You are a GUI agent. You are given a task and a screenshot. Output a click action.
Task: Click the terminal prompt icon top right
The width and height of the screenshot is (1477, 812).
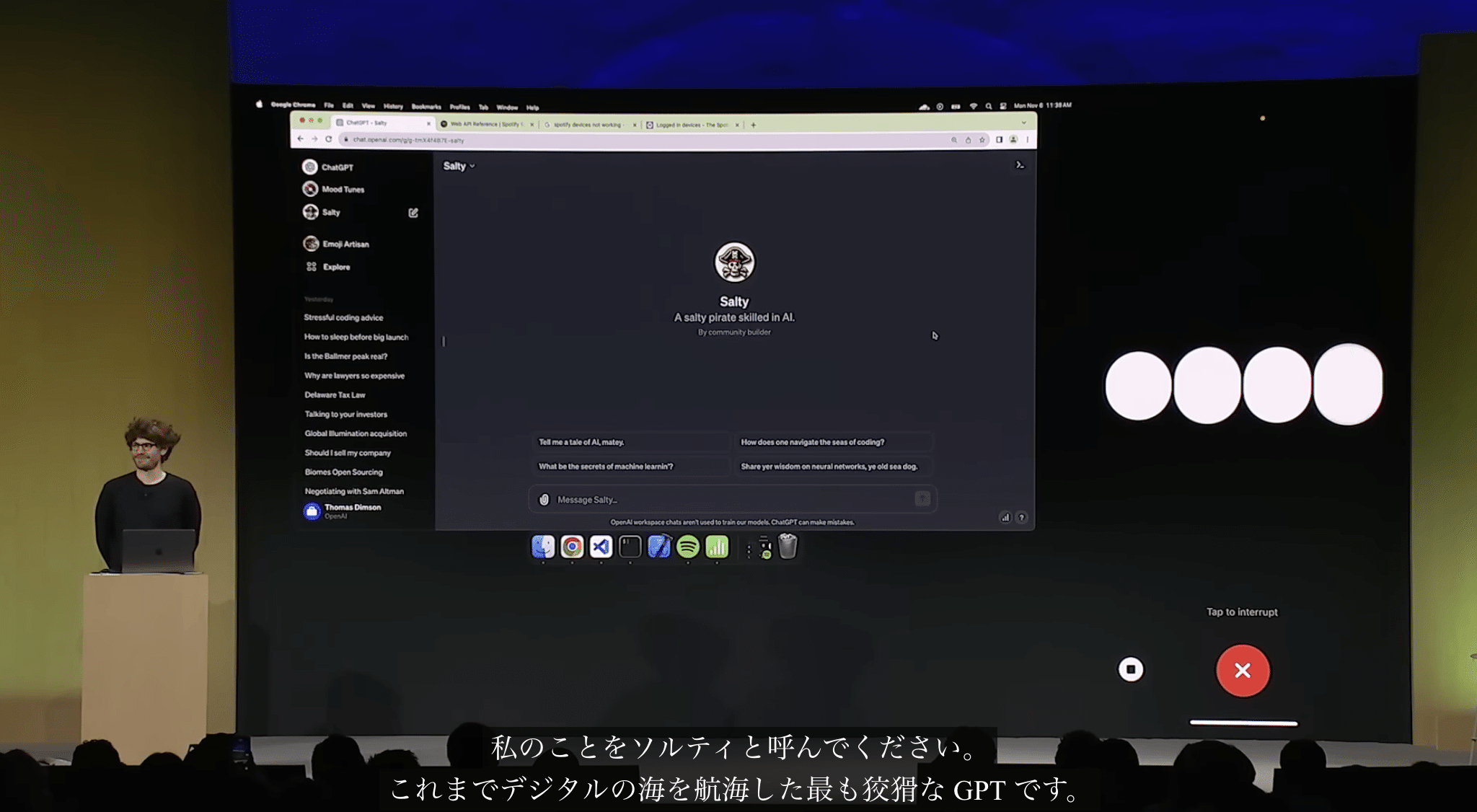(1020, 165)
